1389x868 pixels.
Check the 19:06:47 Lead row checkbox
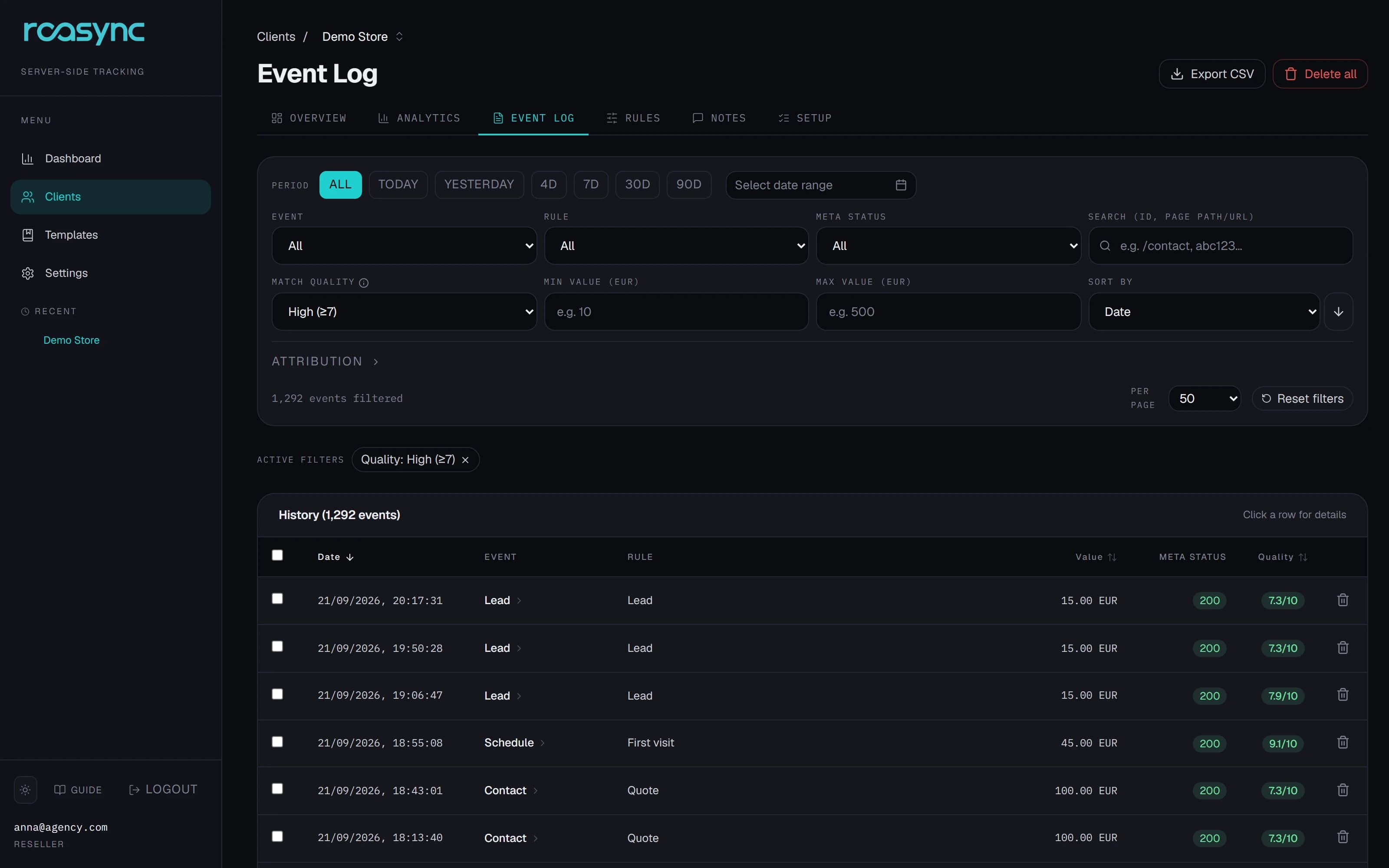[277, 694]
